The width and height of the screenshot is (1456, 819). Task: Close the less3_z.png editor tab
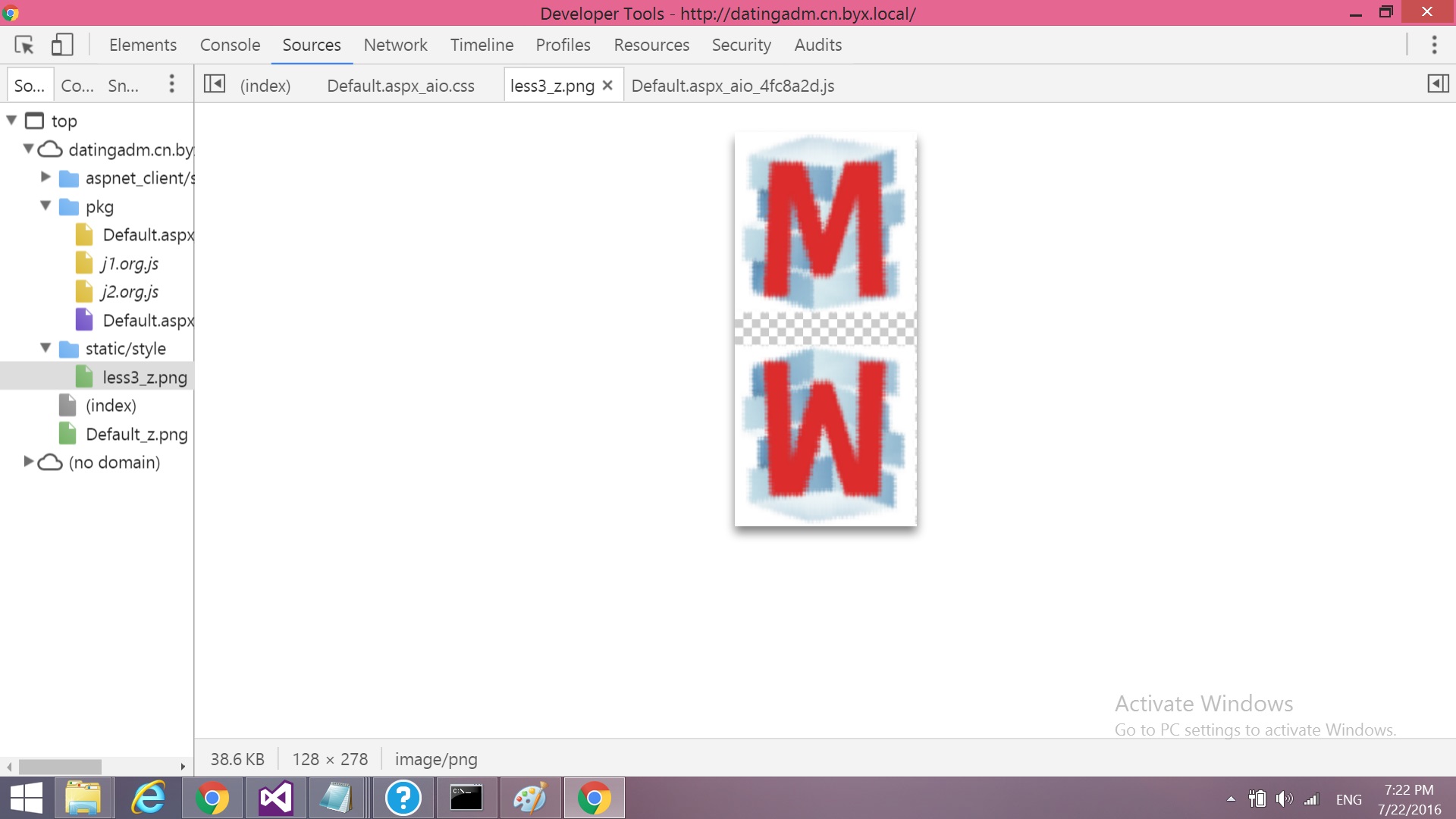pyautogui.click(x=607, y=85)
